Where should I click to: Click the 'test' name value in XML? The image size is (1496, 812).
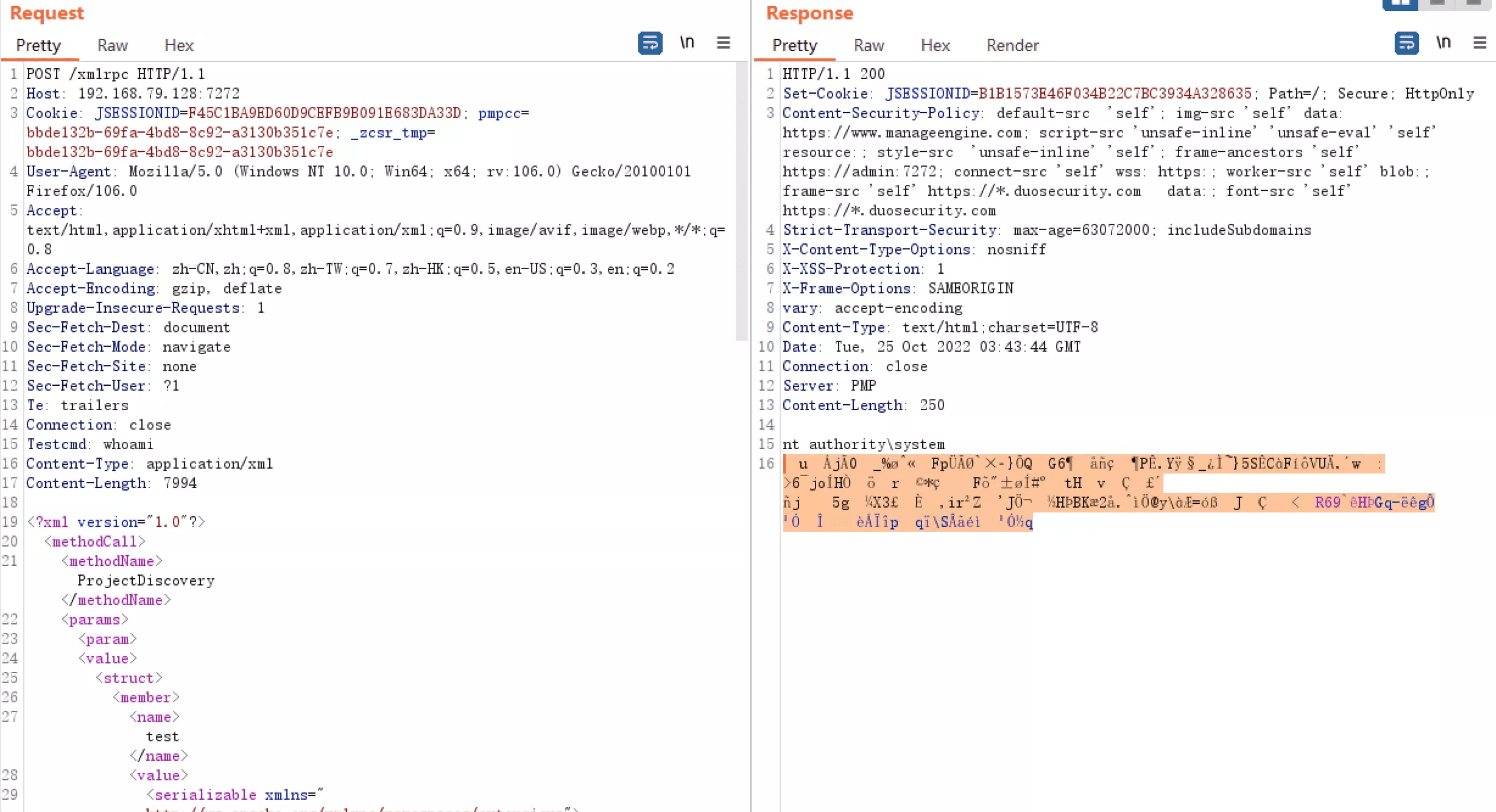pos(162,737)
